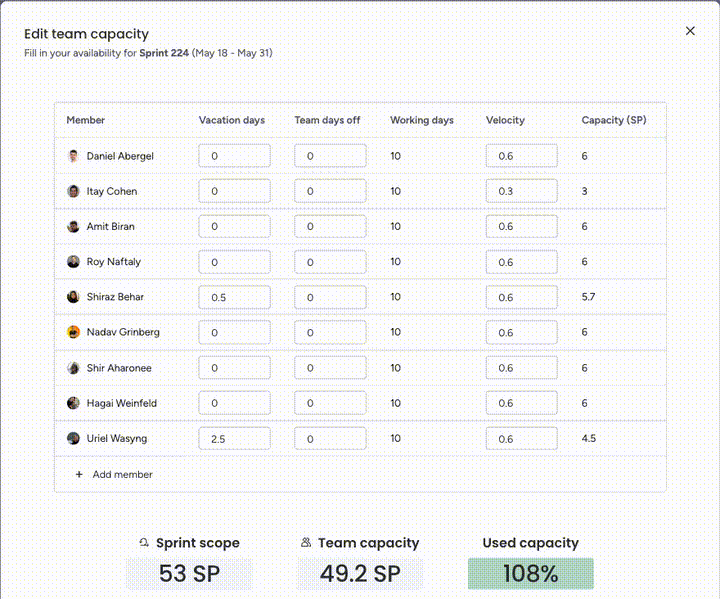Edit Roy Naftaly's vacation days field
This screenshot has width=720, height=599.
tap(234, 262)
